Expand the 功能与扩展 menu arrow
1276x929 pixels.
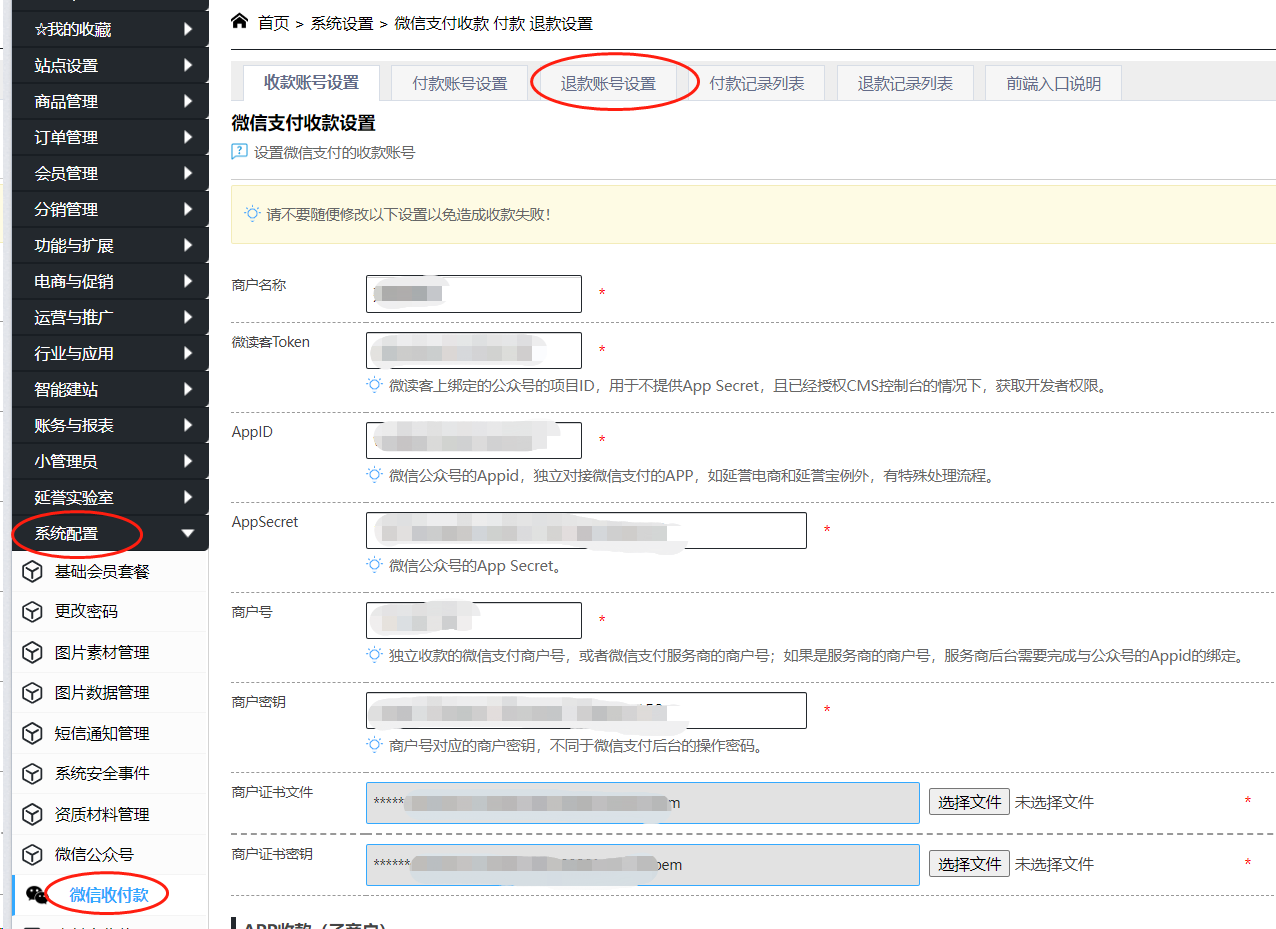click(x=188, y=245)
